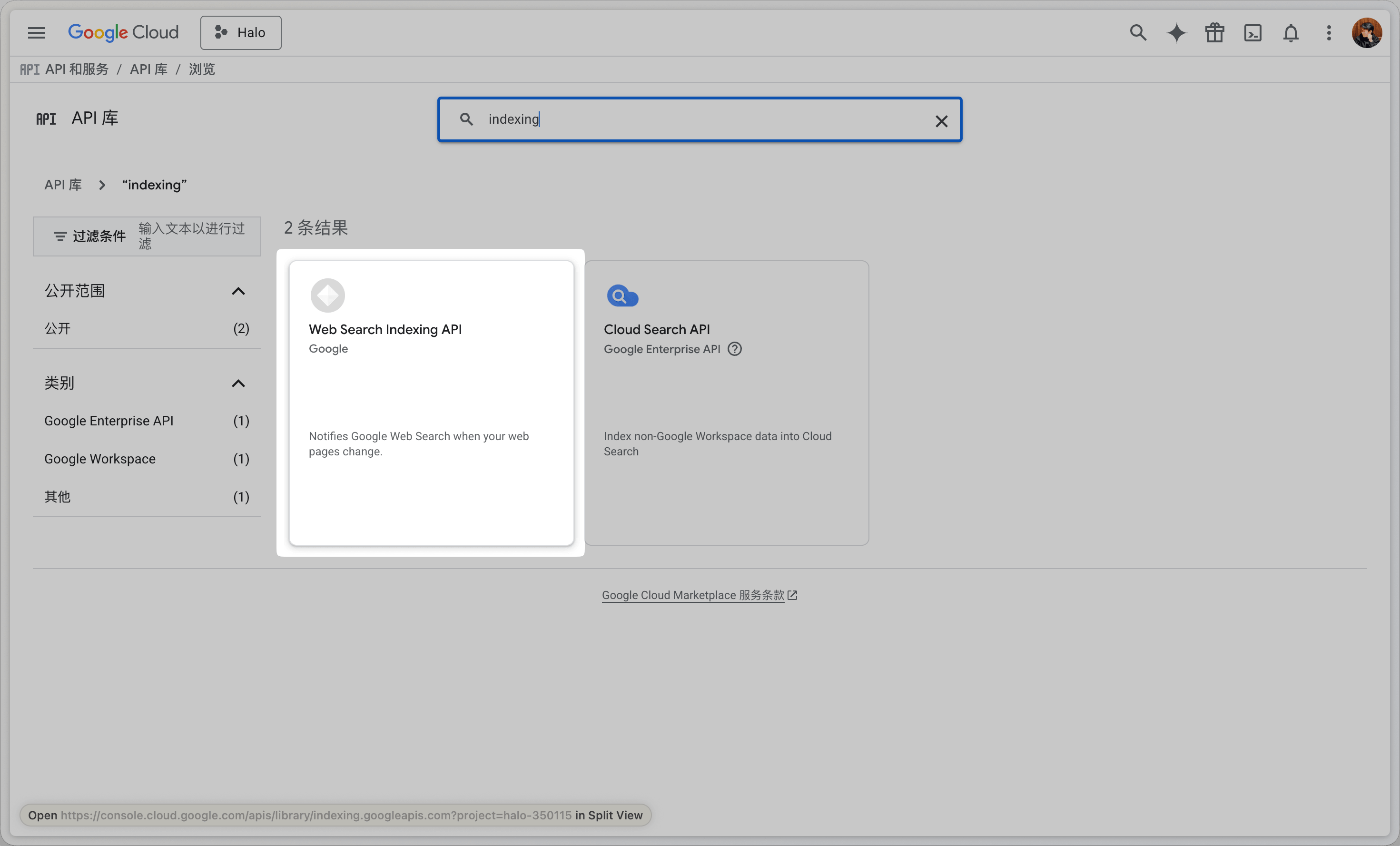Screen dimensions: 1400x846
Task: Click the Cloud Search API title
Action: coord(657,330)
